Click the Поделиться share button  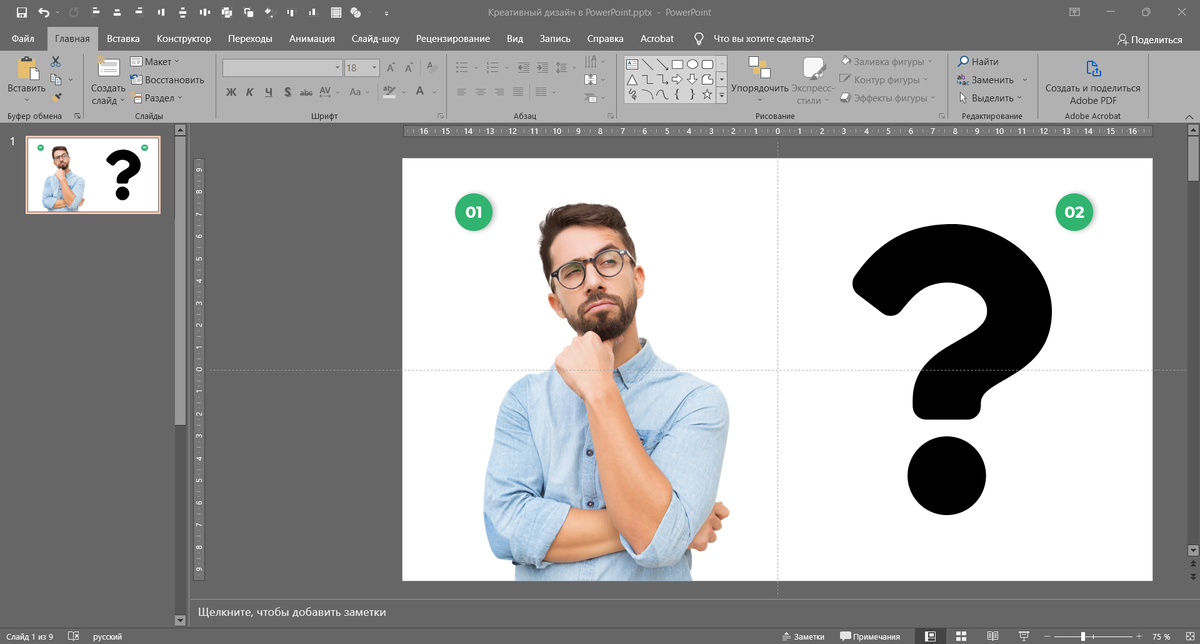[x=1150, y=39]
